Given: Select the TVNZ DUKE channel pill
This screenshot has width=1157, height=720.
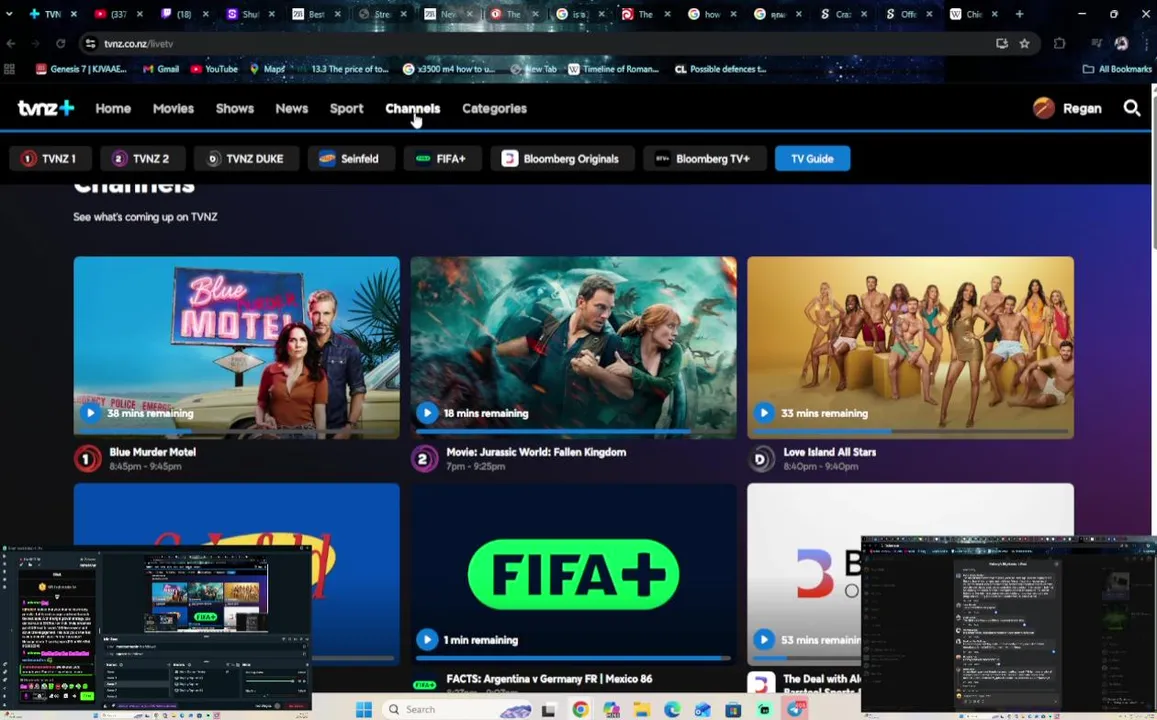Looking at the screenshot, I should pos(246,159).
